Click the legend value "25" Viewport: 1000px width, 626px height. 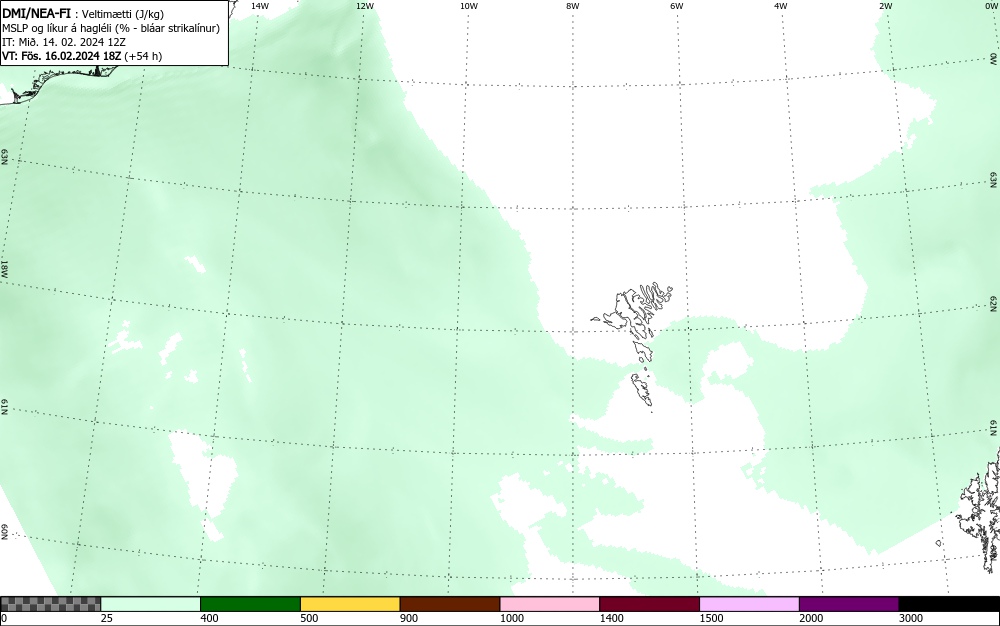[x=107, y=618]
